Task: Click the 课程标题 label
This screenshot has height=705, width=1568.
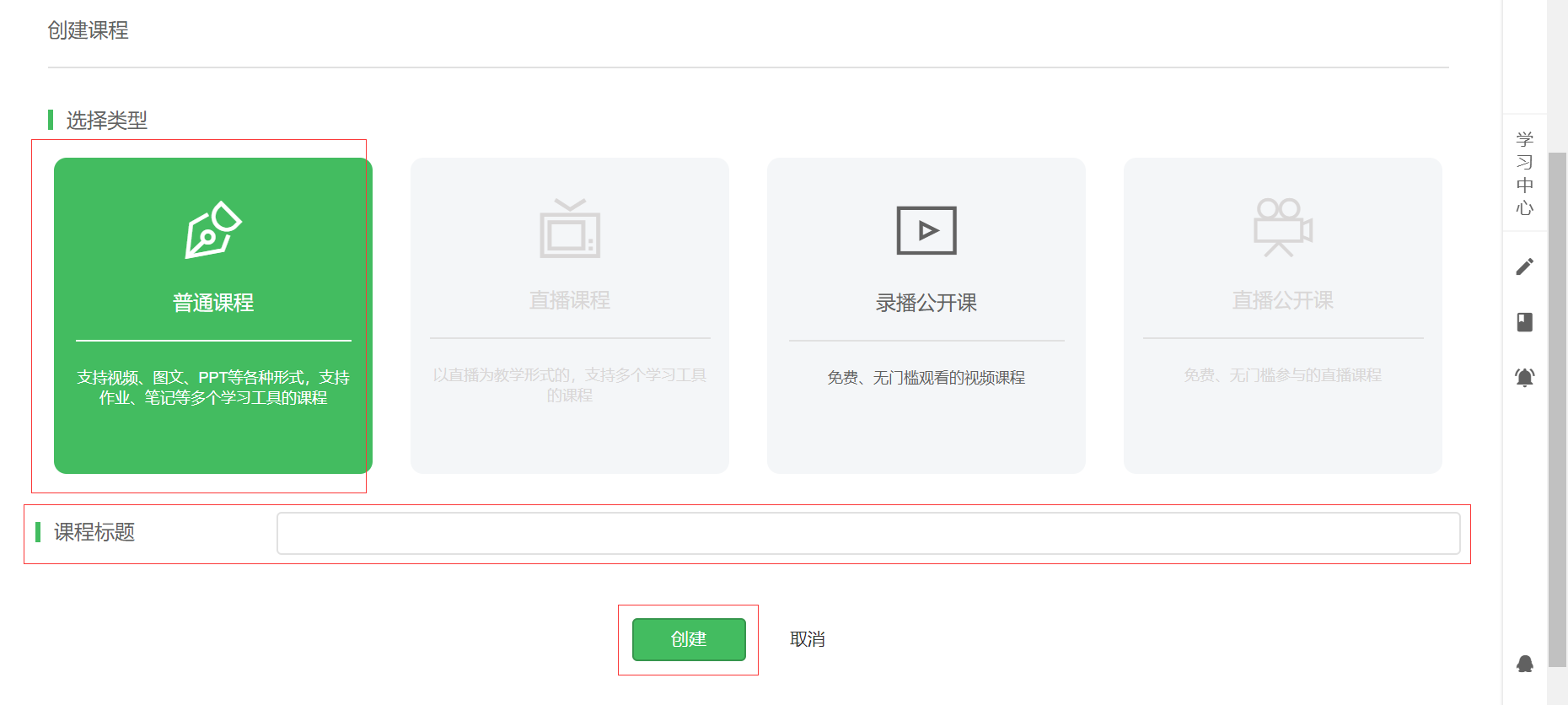Action: coord(94,532)
